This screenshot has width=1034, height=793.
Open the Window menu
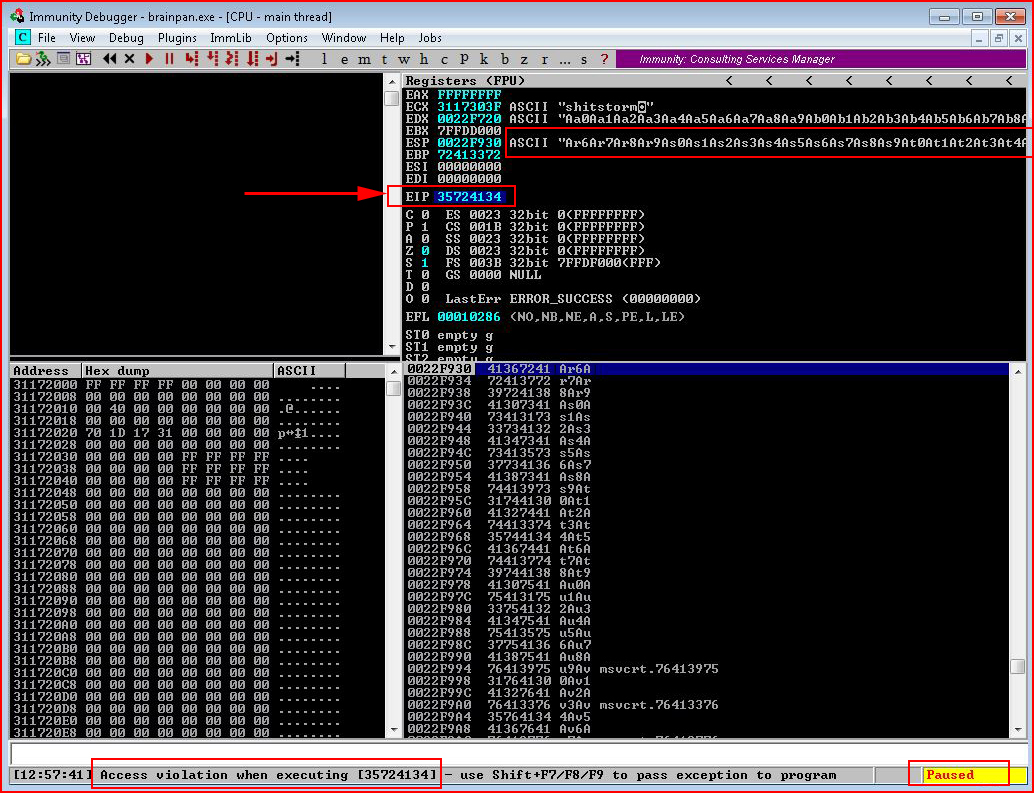(x=344, y=38)
